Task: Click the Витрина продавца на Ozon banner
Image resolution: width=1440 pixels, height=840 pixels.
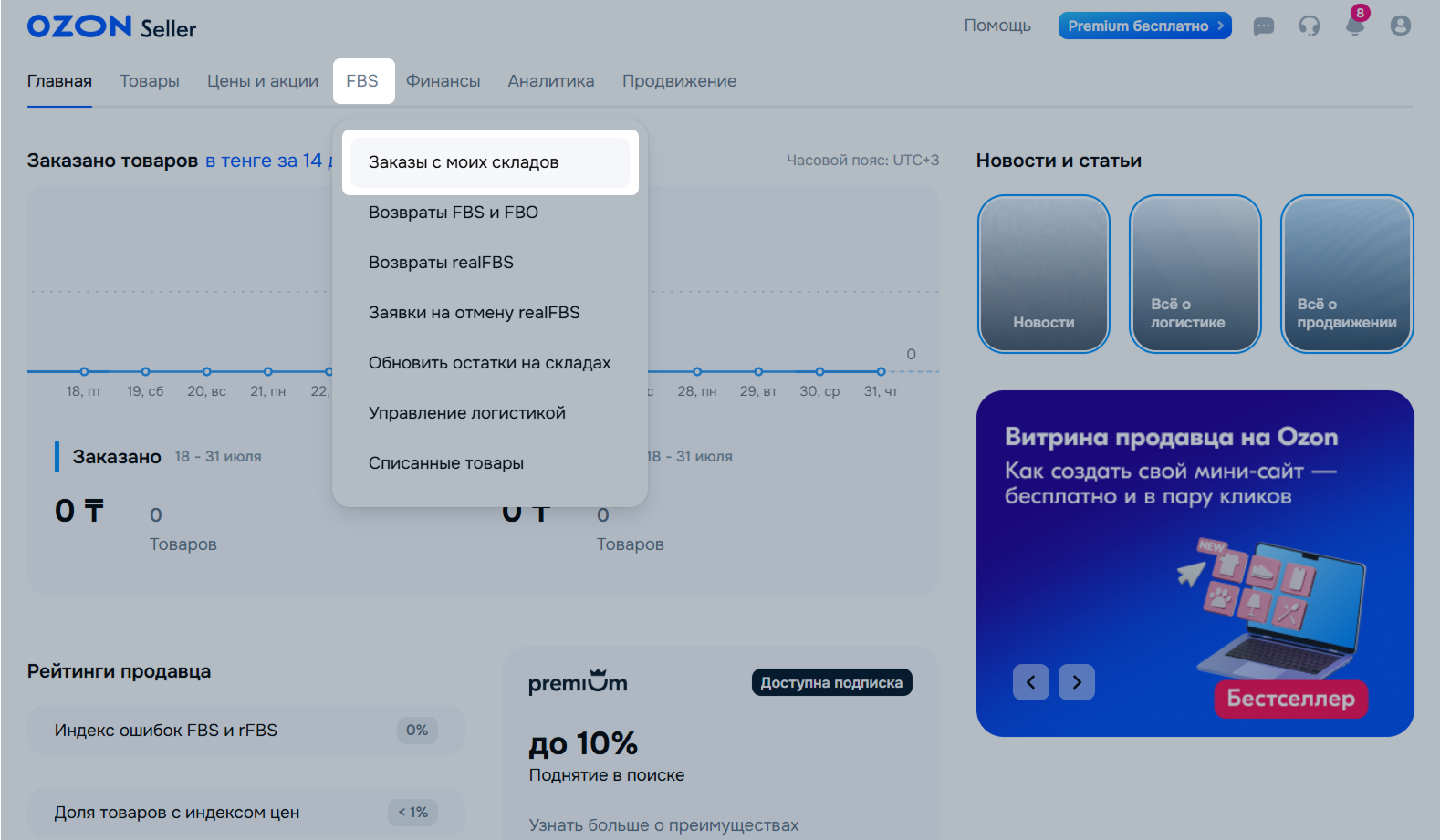Action: (x=1195, y=564)
